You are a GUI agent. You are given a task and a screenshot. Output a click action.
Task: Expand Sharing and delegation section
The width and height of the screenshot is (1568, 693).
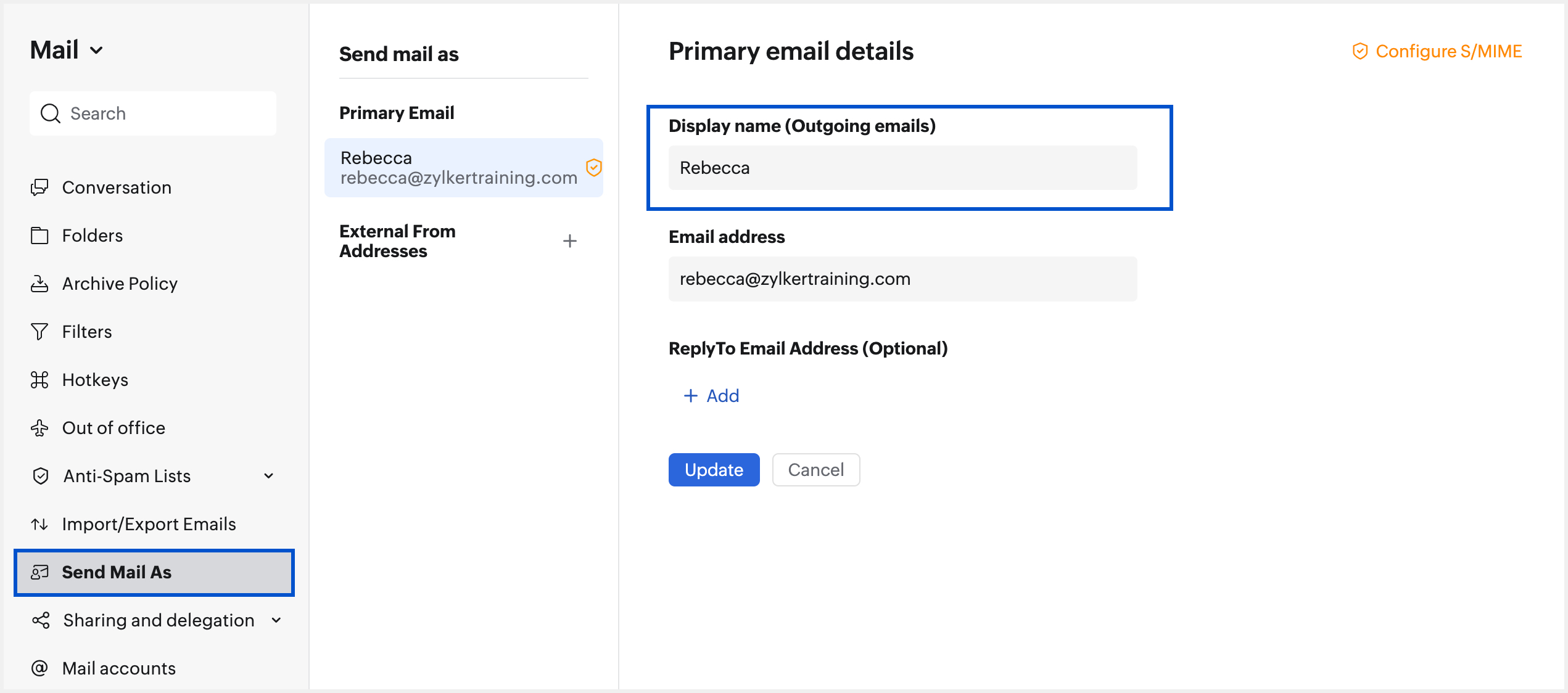(x=276, y=620)
